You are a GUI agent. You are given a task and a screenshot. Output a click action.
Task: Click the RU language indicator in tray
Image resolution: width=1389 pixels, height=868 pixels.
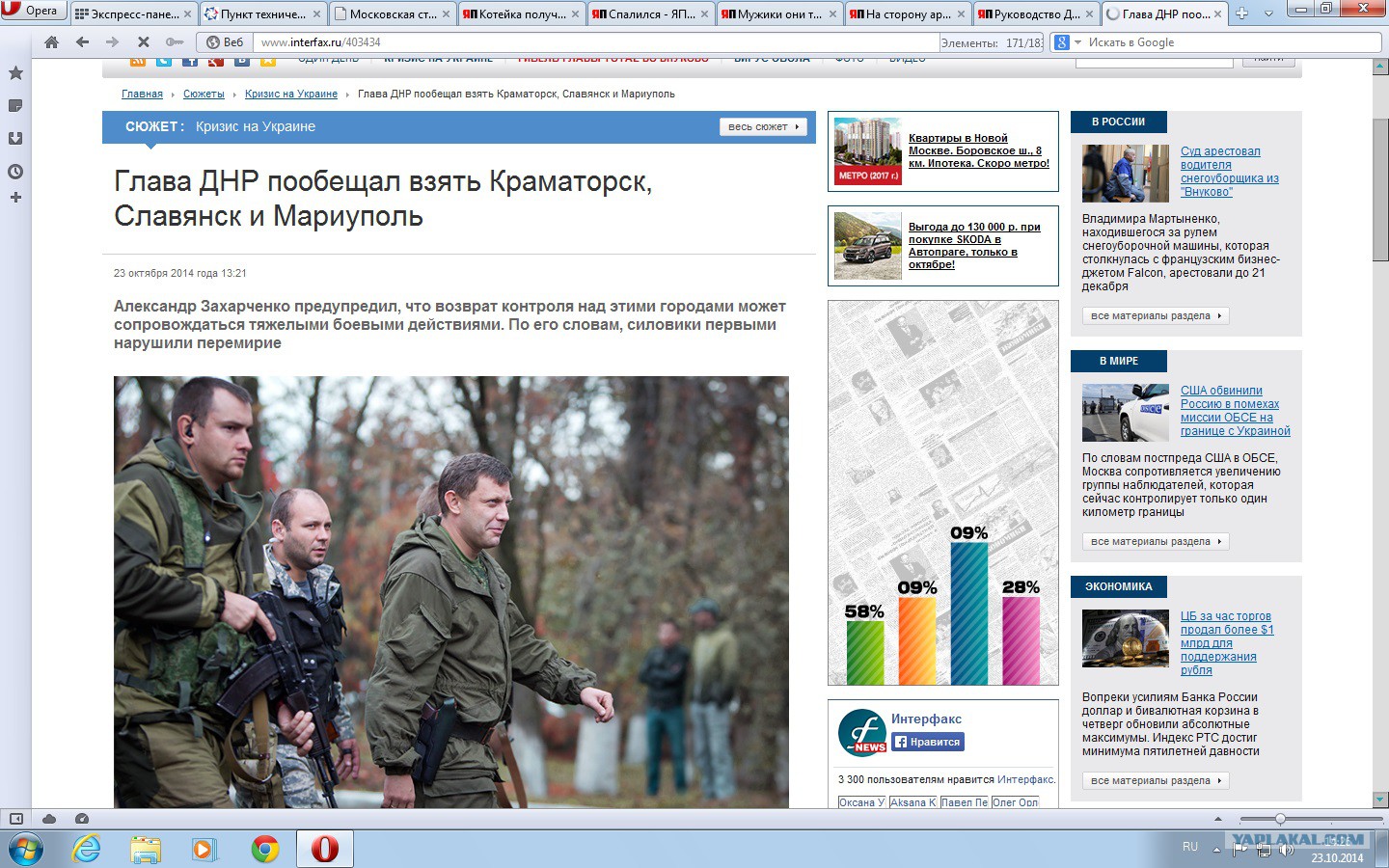1190,847
